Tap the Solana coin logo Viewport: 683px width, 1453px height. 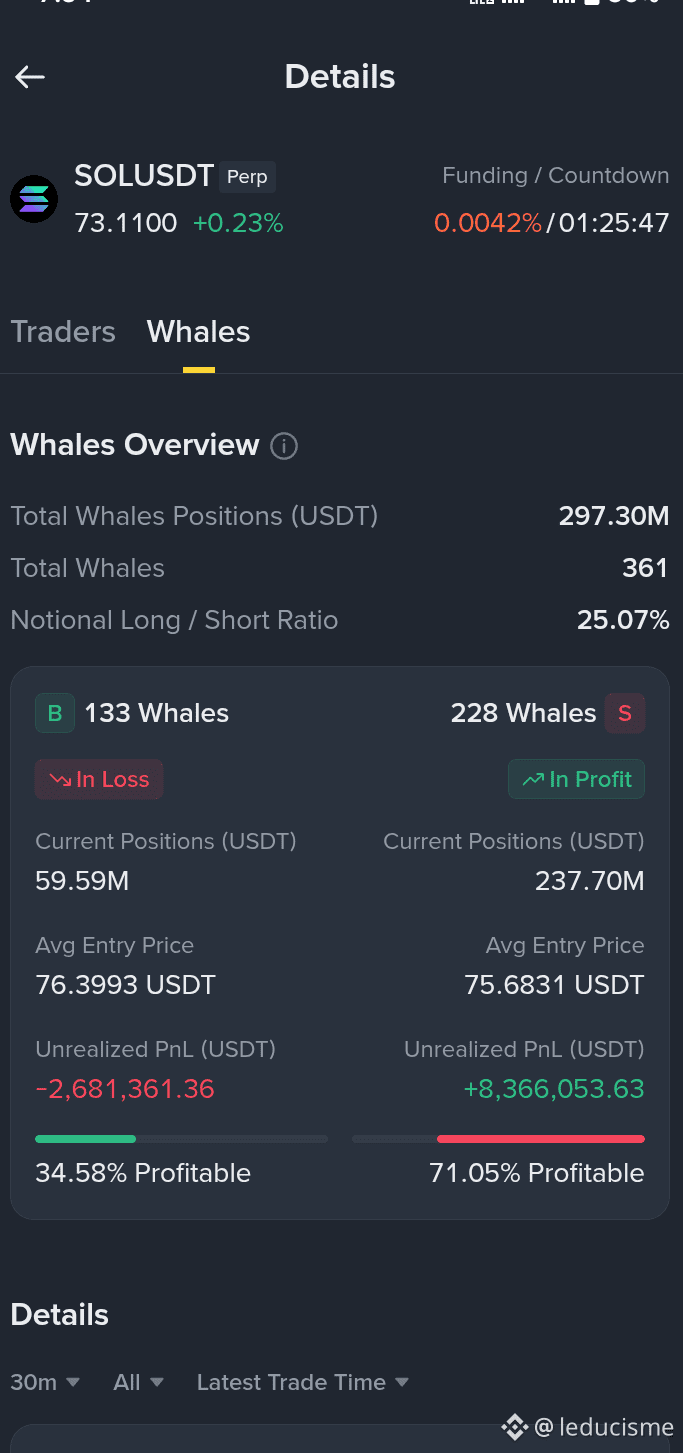coord(34,199)
